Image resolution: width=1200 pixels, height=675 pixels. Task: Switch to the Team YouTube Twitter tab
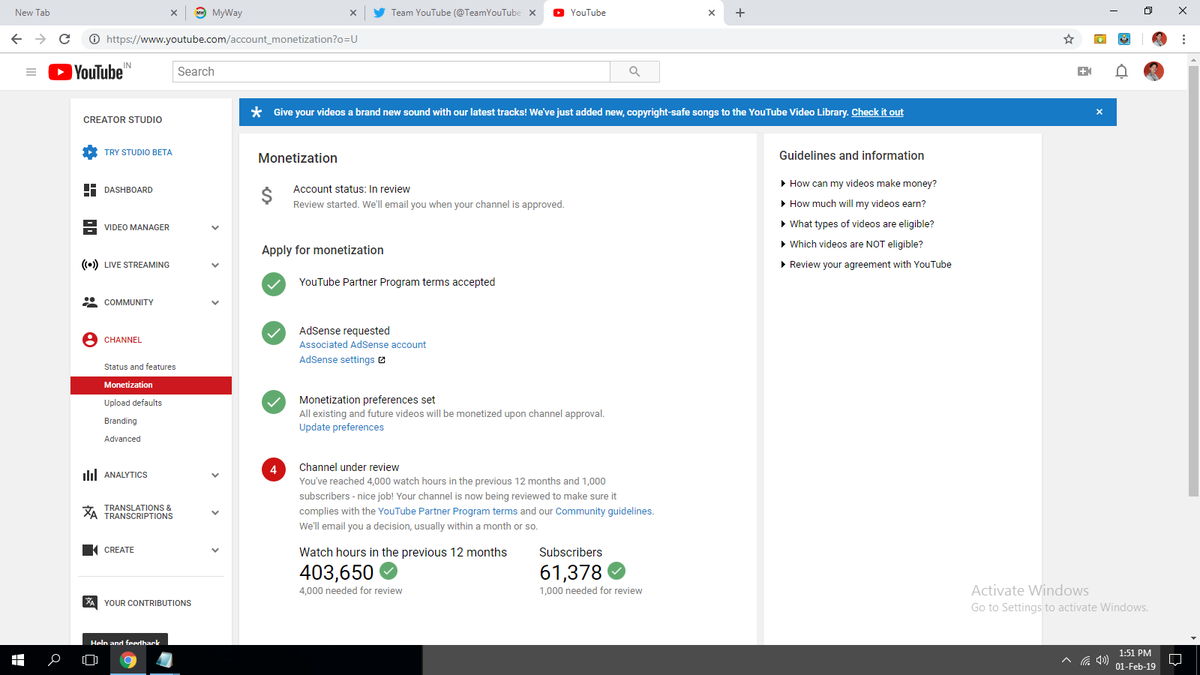point(455,13)
